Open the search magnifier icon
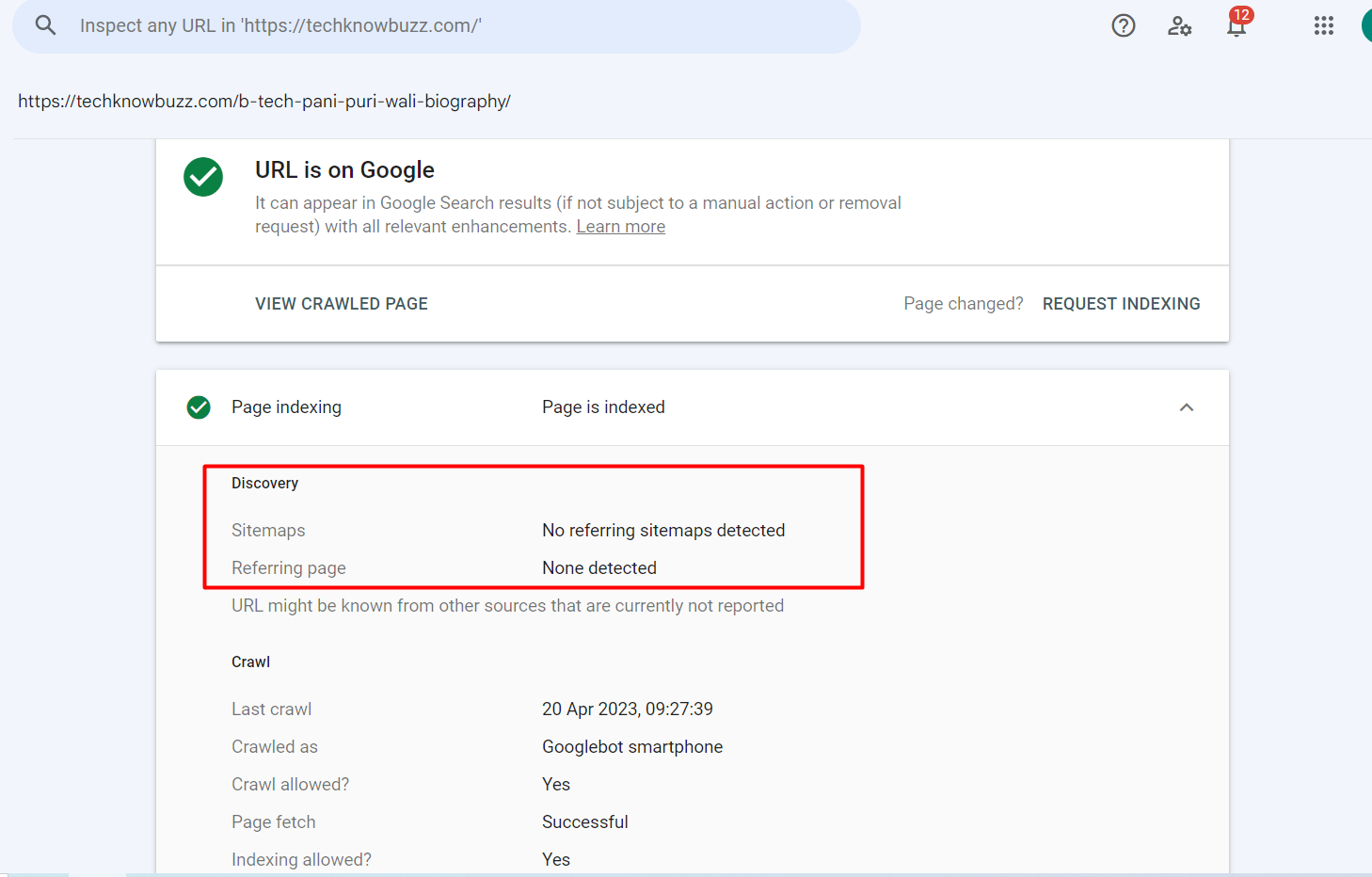1372x877 pixels. (x=45, y=25)
